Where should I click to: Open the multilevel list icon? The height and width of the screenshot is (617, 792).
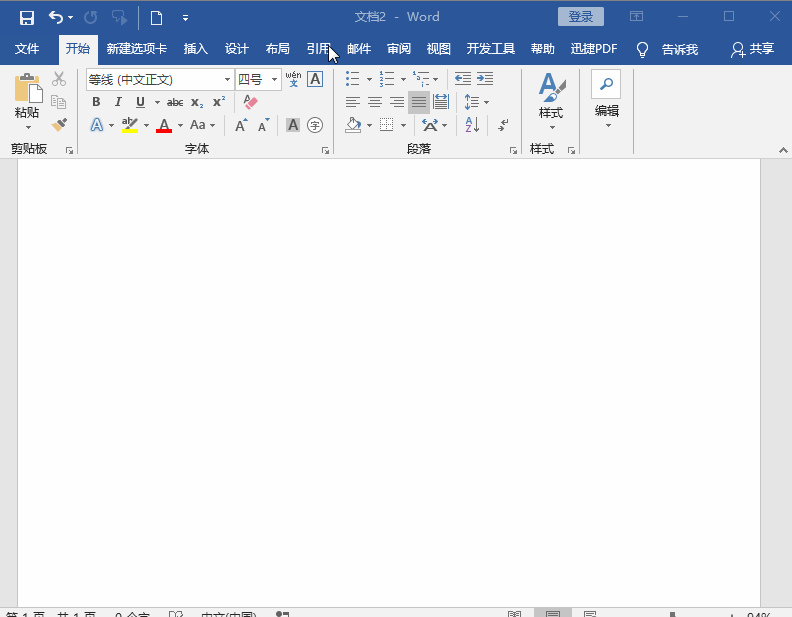[x=420, y=79]
